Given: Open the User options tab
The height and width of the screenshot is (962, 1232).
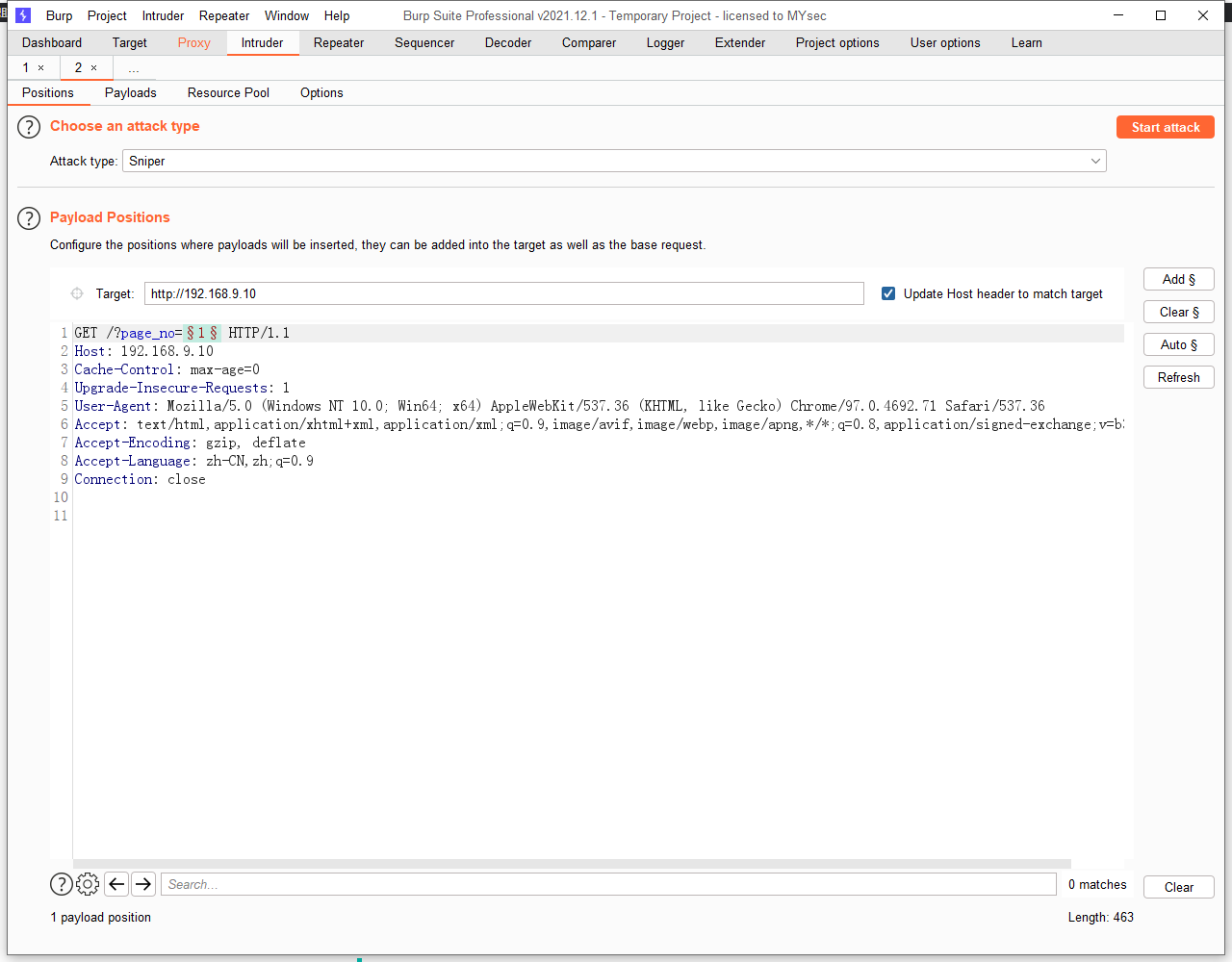Looking at the screenshot, I should pyautogui.click(x=945, y=42).
